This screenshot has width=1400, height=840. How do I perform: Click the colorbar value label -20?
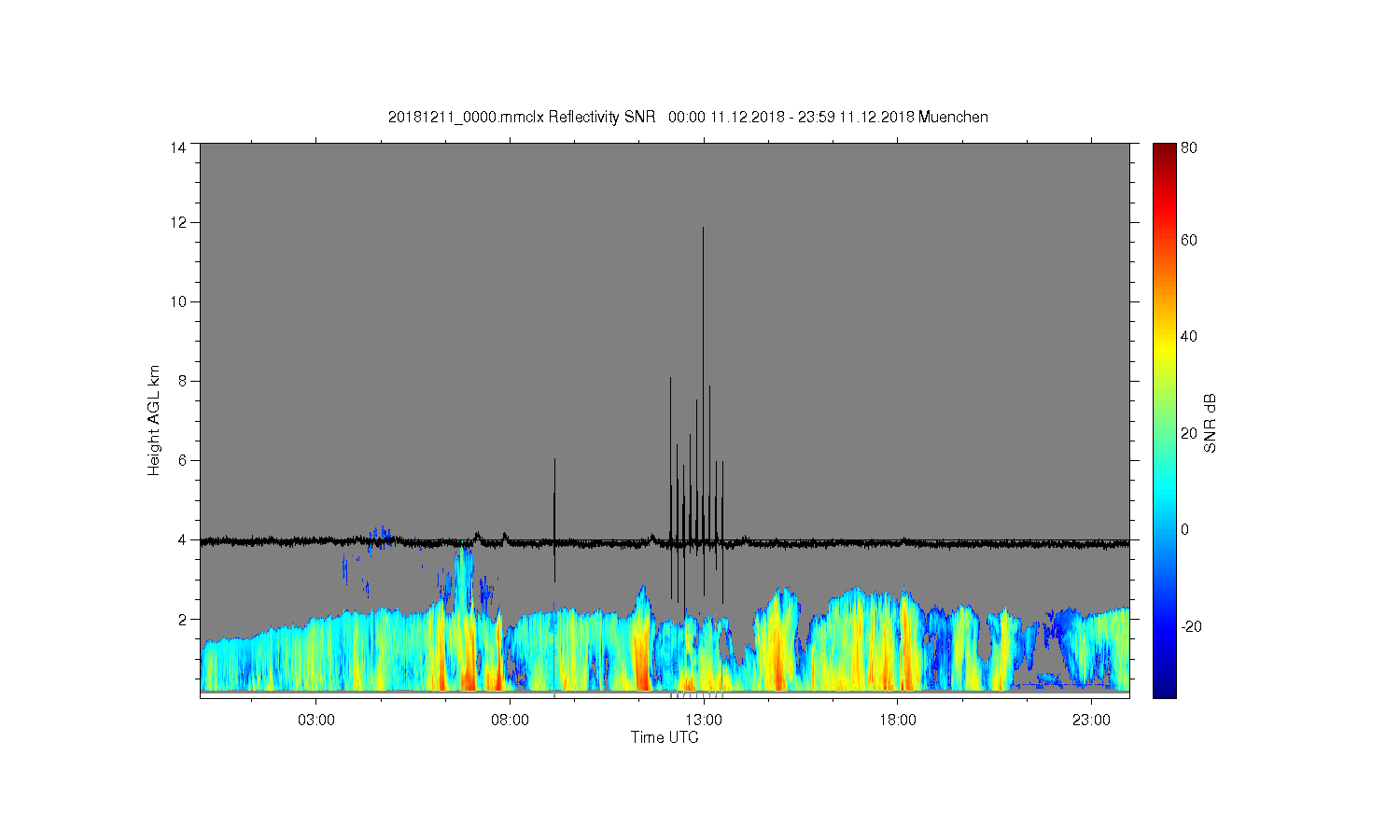click(1191, 625)
